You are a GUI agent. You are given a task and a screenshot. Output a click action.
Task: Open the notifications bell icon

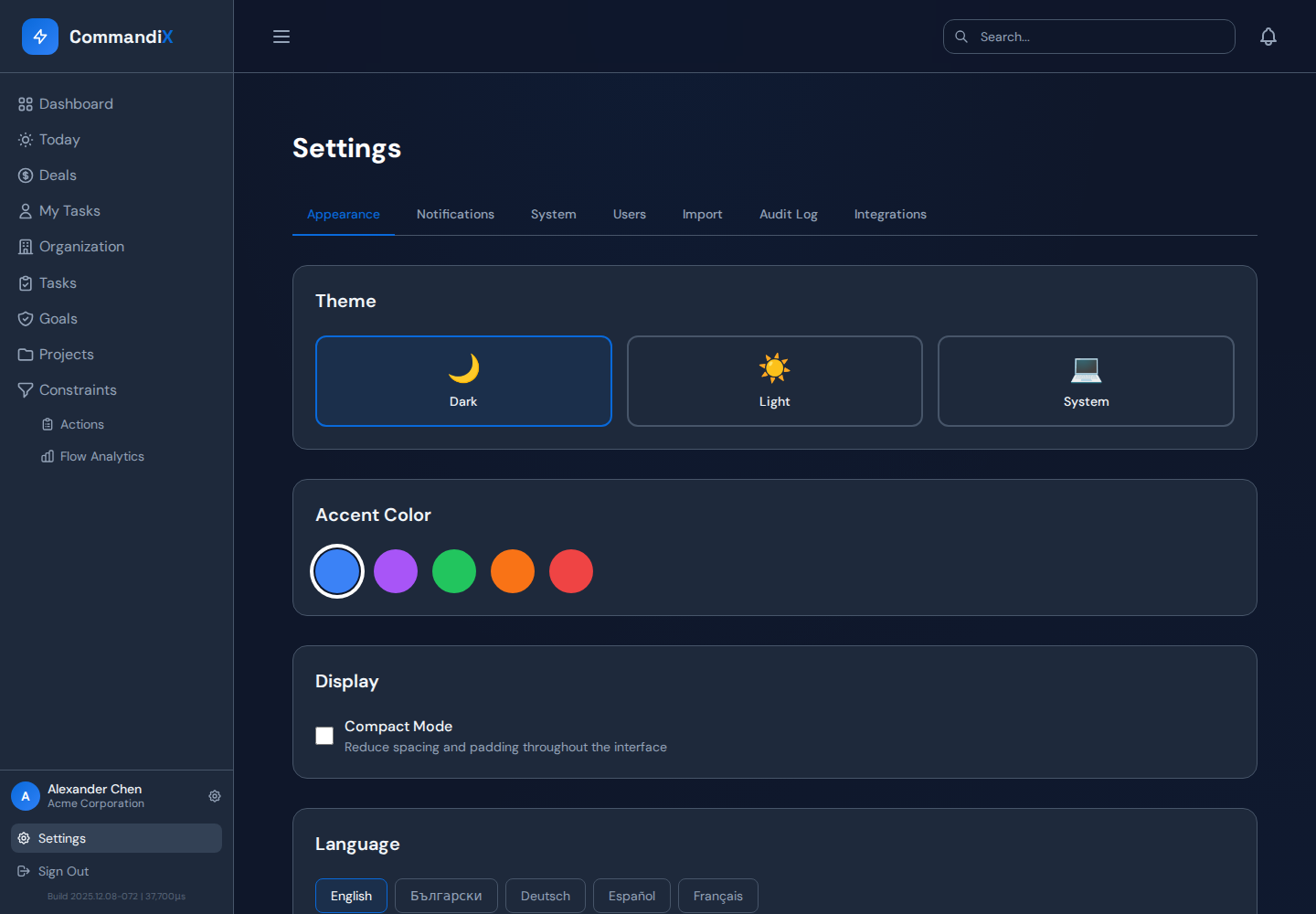(1268, 37)
